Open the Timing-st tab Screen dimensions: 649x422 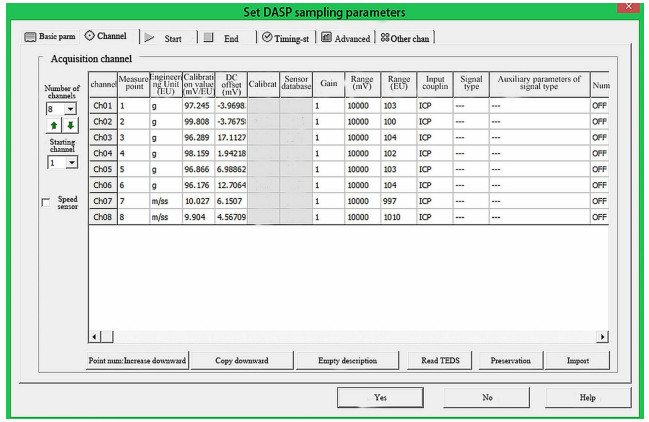(286, 38)
